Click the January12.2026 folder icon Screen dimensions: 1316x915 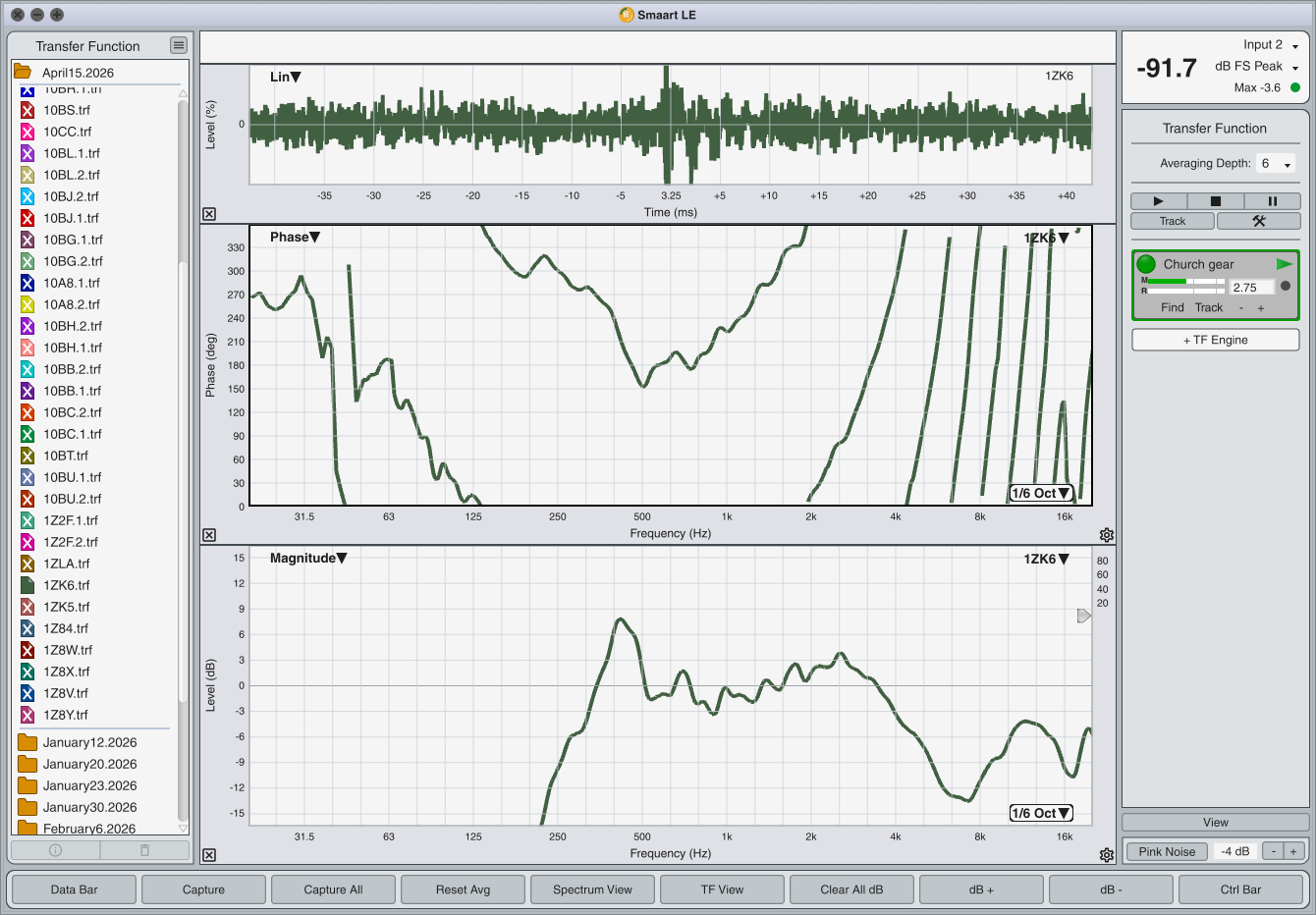(x=27, y=742)
